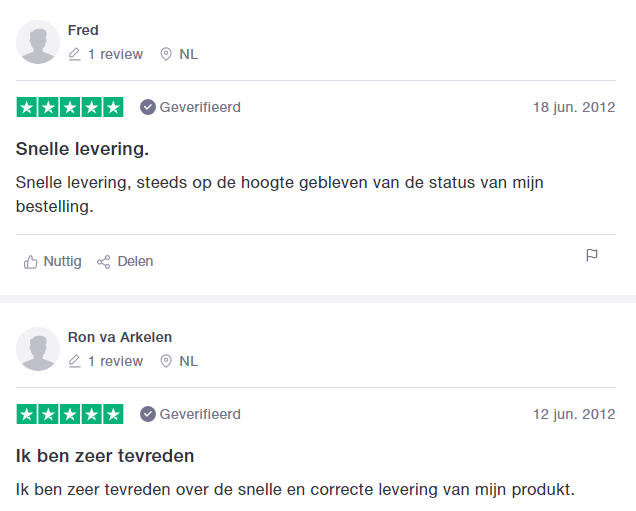Click the thumbs-up icon
This screenshot has height=511, width=636.
point(30,262)
